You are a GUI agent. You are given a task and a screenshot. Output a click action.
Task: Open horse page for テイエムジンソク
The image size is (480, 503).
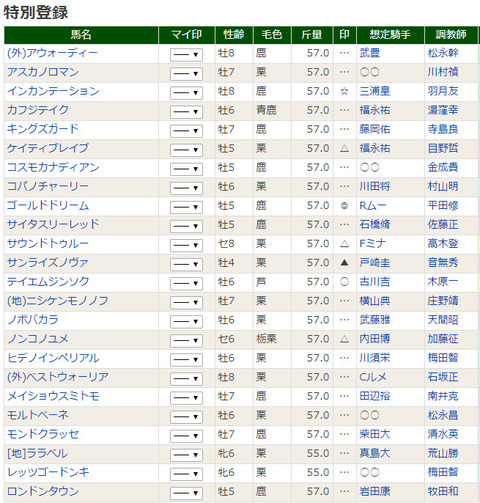(48, 281)
